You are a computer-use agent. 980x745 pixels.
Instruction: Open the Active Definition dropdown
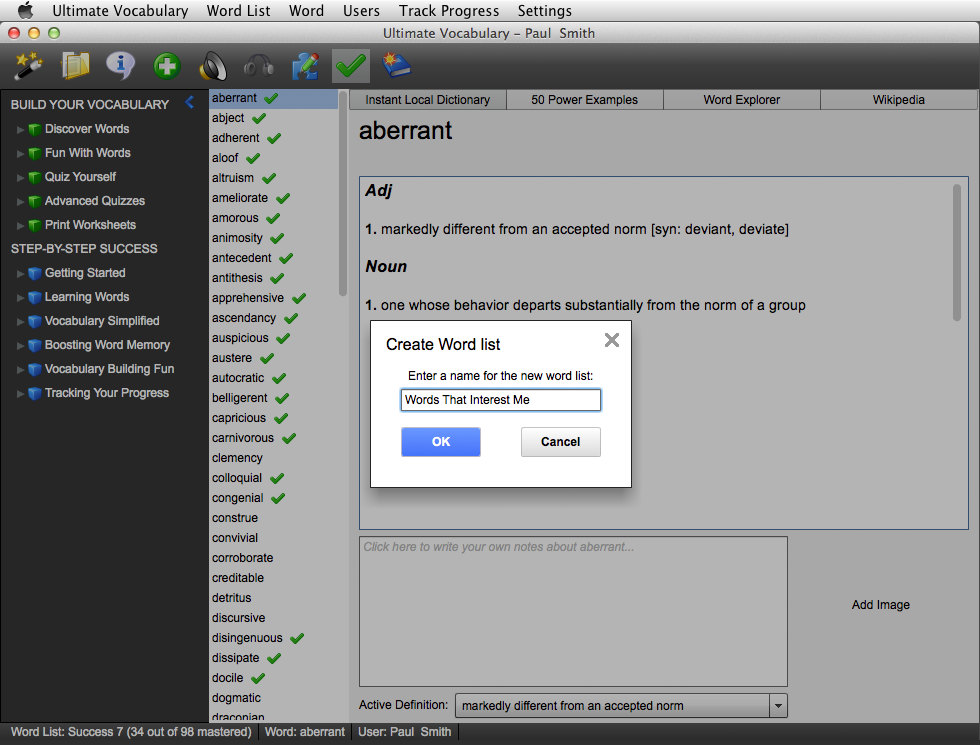pyautogui.click(x=778, y=706)
